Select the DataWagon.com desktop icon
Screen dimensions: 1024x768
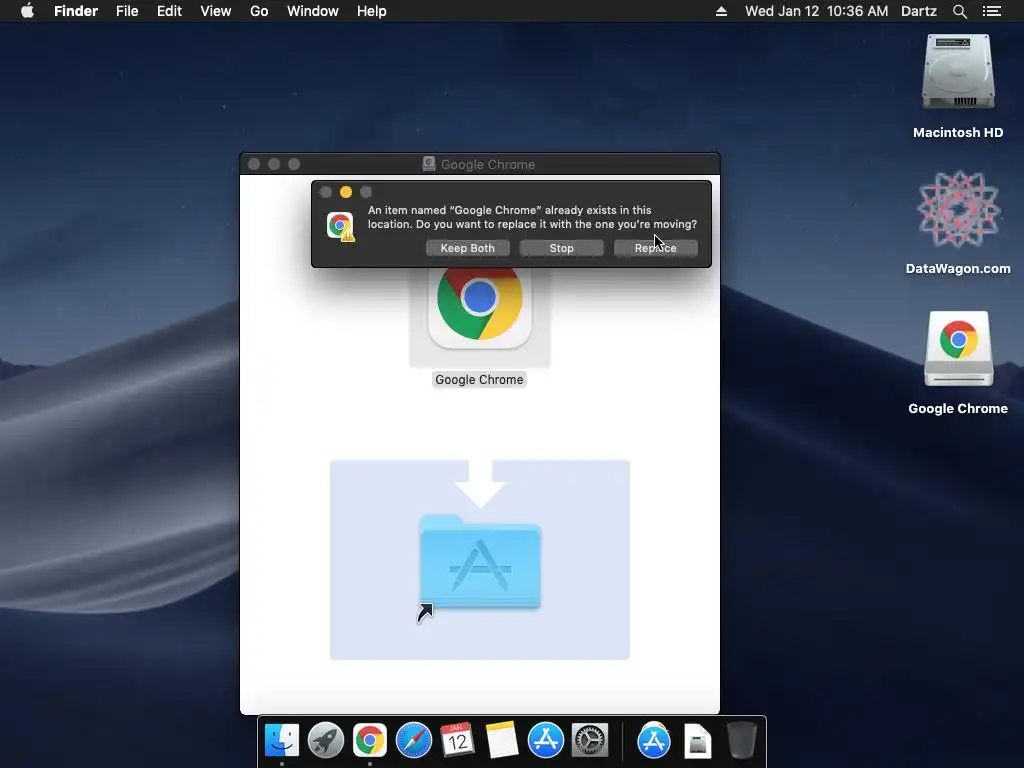click(x=958, y=209)
